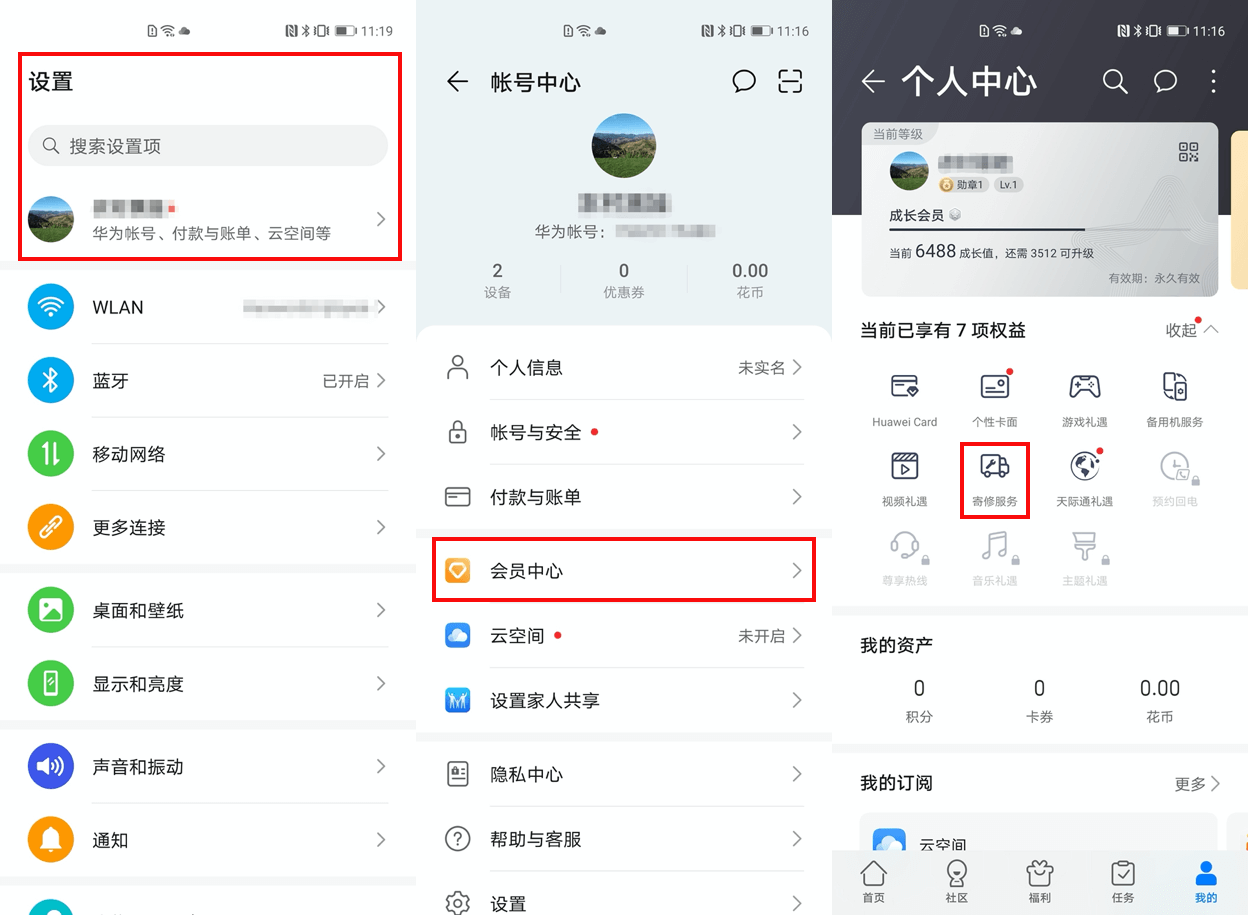
Task: Open 个性卡面 benefit
Action: coord(995,399)
